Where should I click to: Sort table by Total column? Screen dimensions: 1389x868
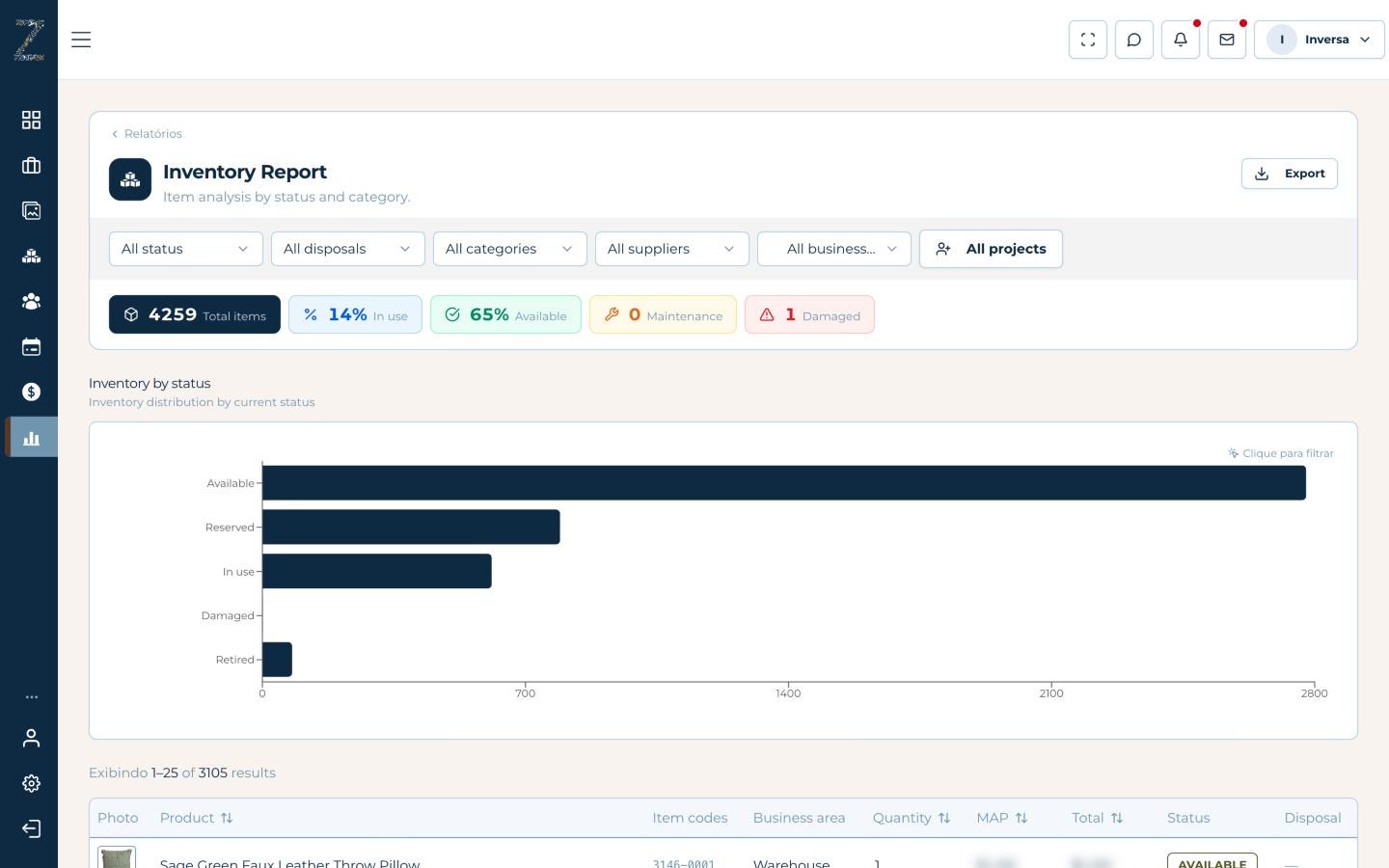tap(1098, 818)
